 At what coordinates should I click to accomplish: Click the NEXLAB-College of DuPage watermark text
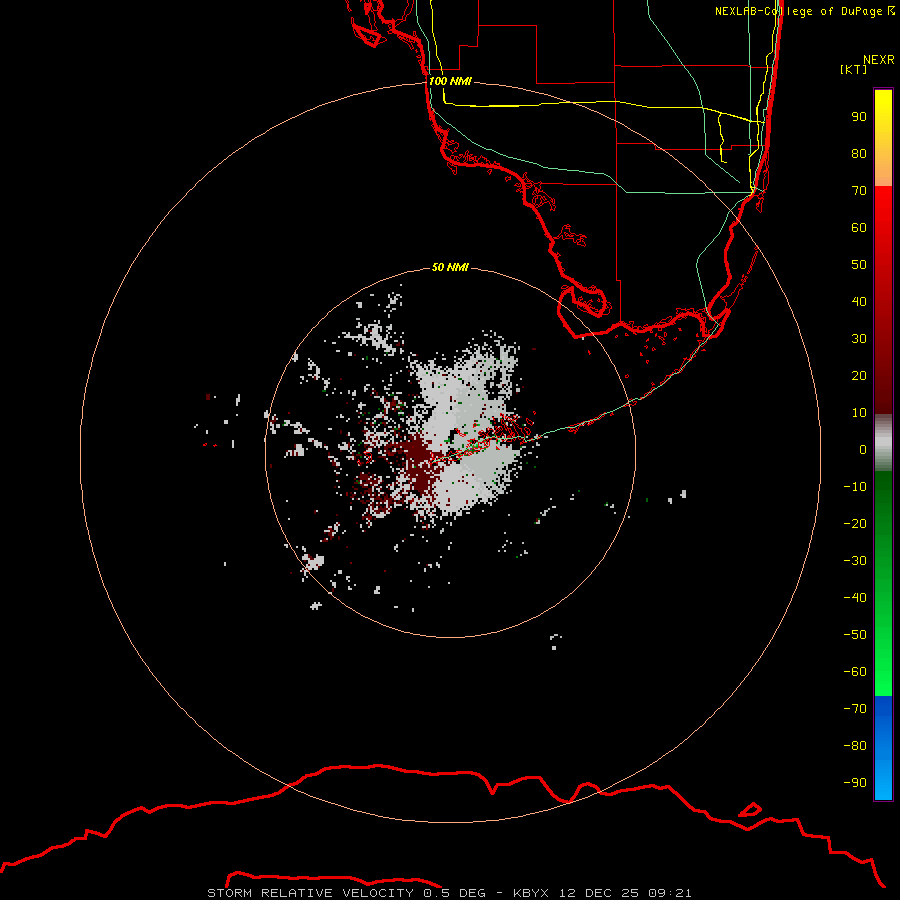pos(804,11)
